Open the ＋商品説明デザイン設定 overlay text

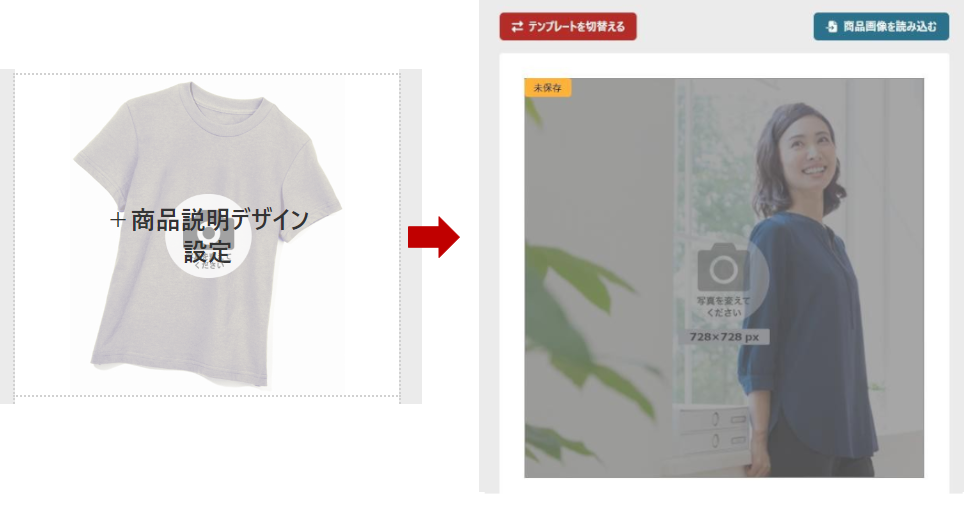pyautogui.click(x=208, y=236)
